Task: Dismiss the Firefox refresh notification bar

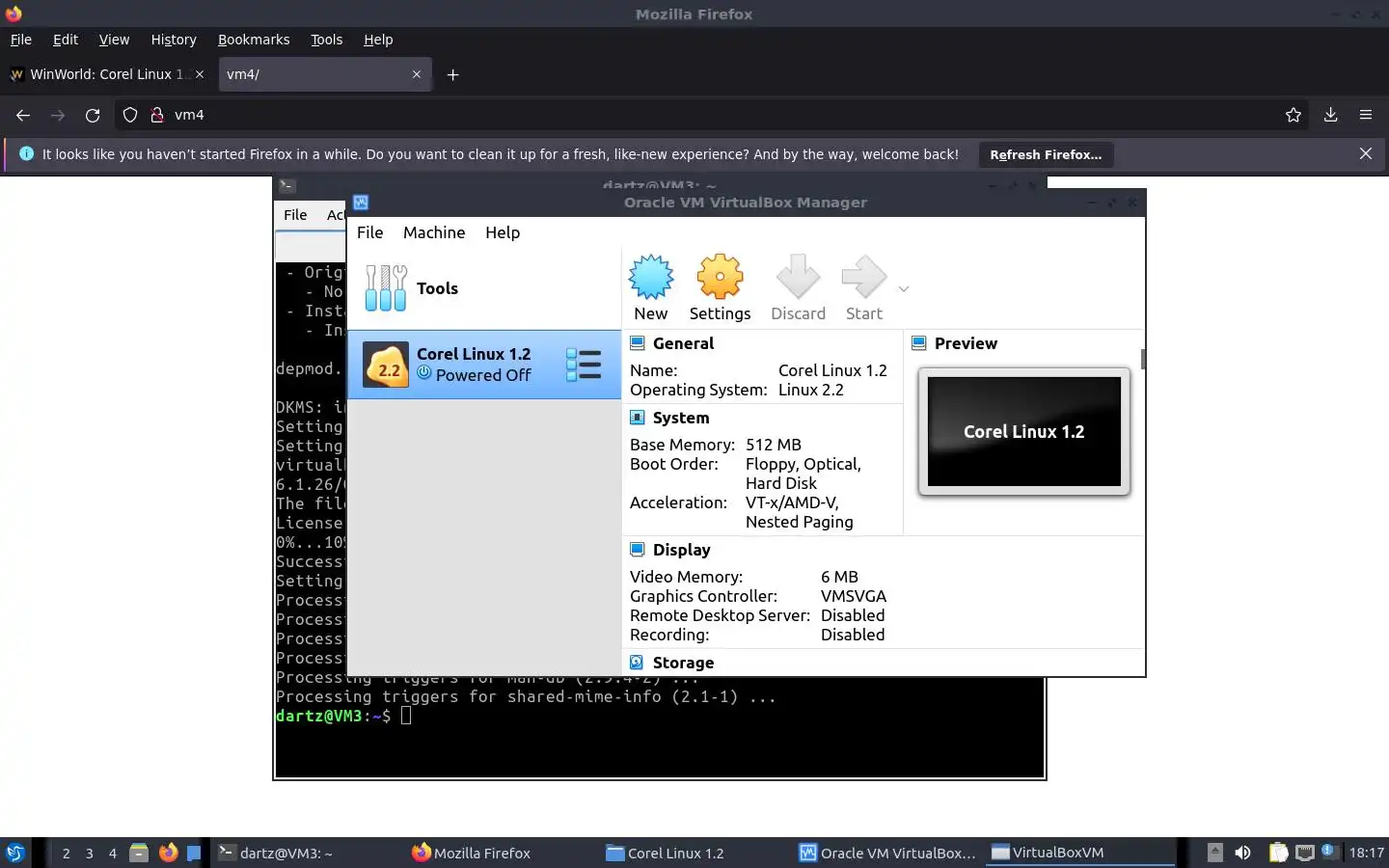Action: pyautogui.click(x=1366, y=153)
